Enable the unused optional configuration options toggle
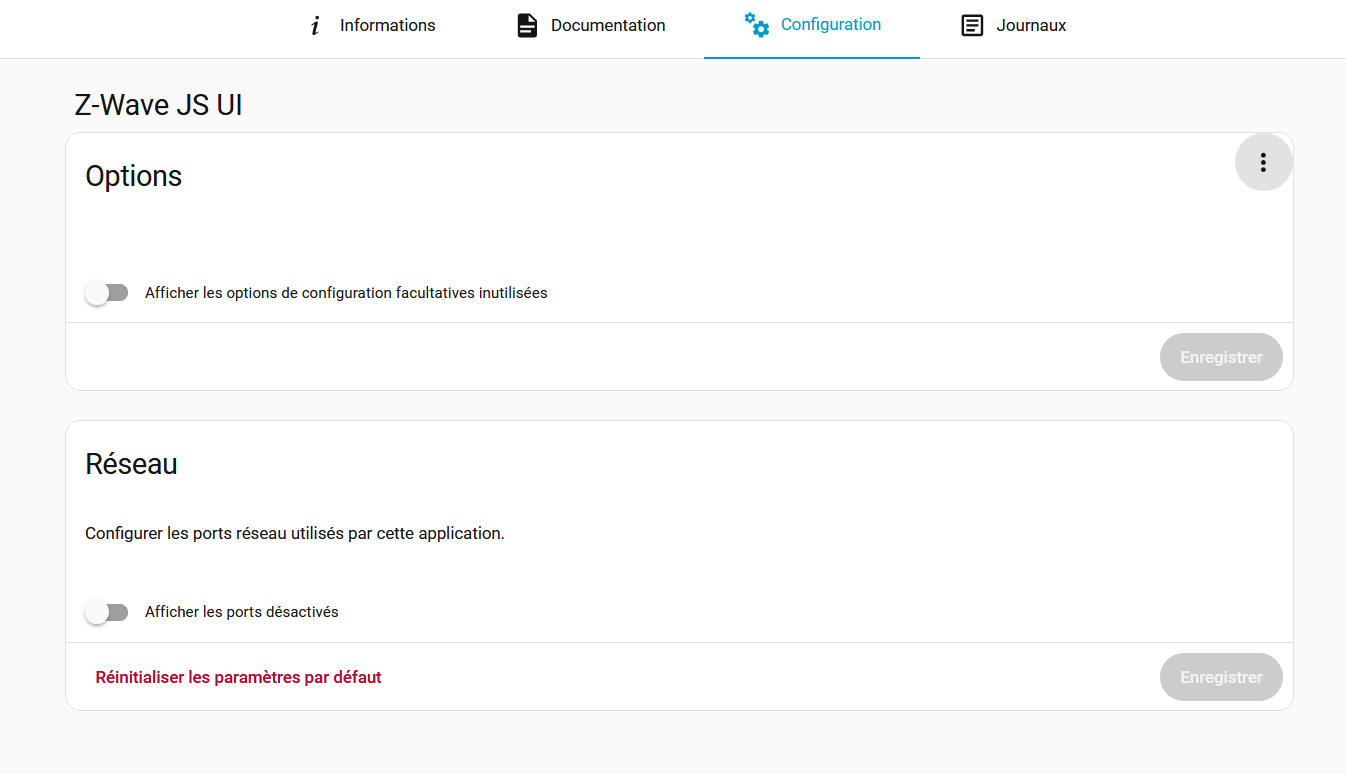The width and height of the screenshot is (1346, 774). (107, 293)
